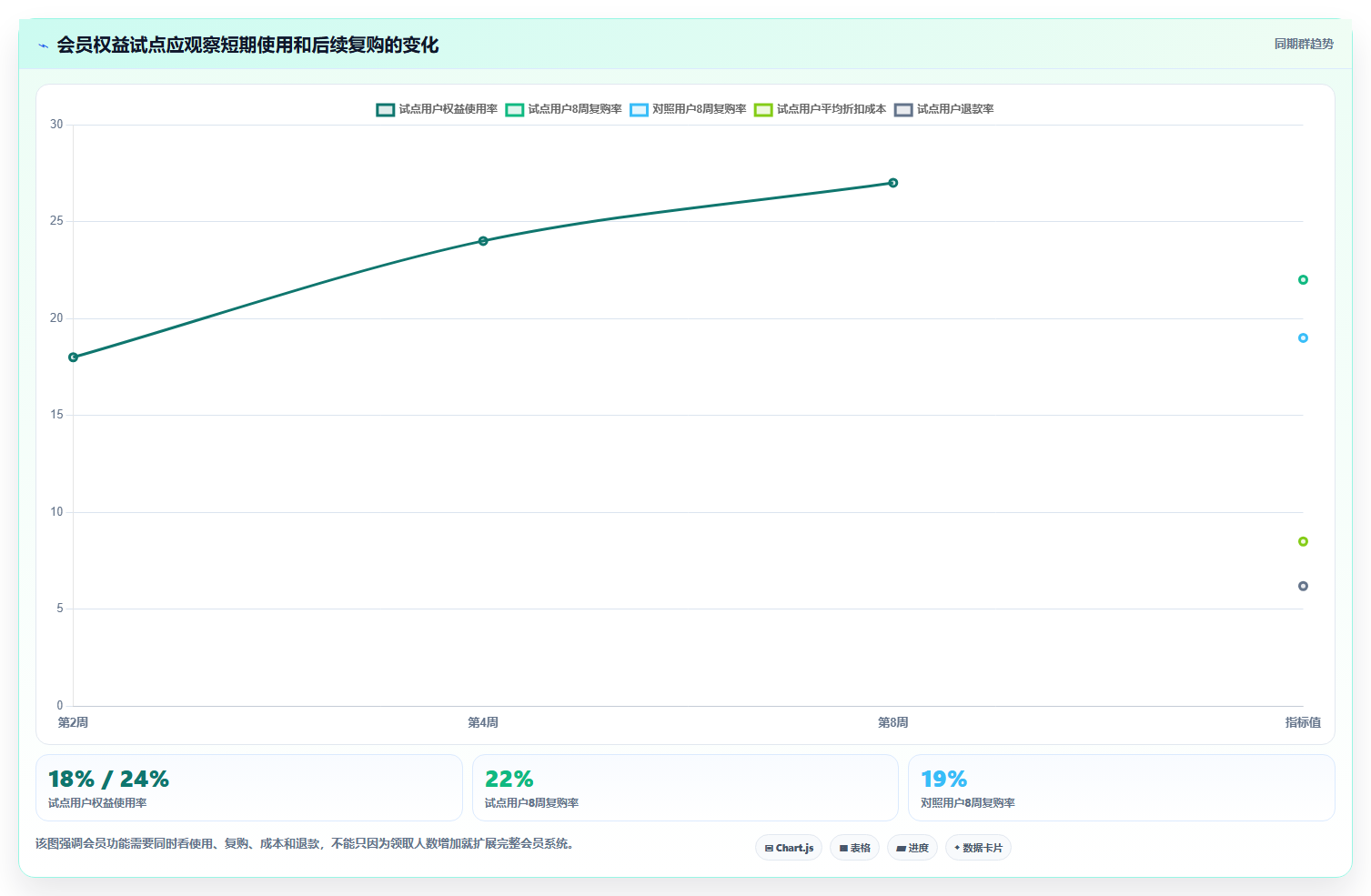Click the 第4周 data point on the line
Viewport: 1371px width, 896px height.
click(x=483, y=241)
